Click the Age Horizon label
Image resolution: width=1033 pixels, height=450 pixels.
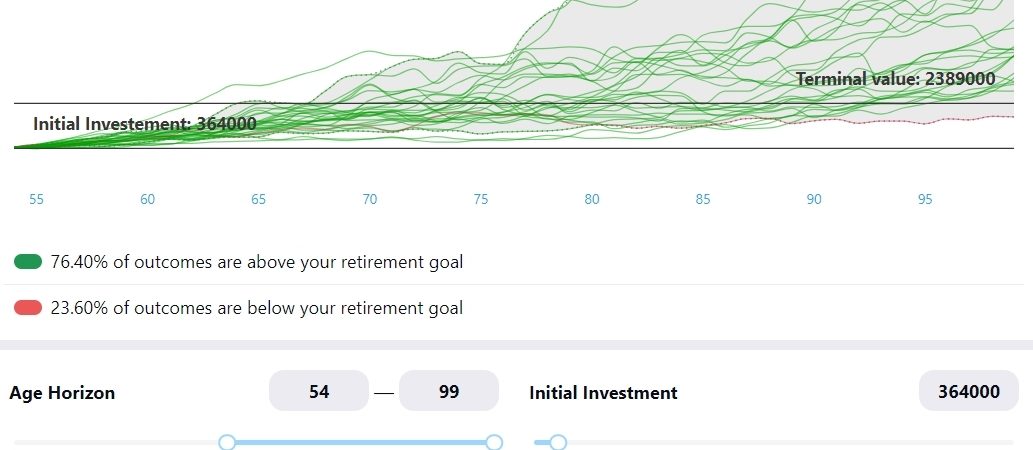point(62,393)
